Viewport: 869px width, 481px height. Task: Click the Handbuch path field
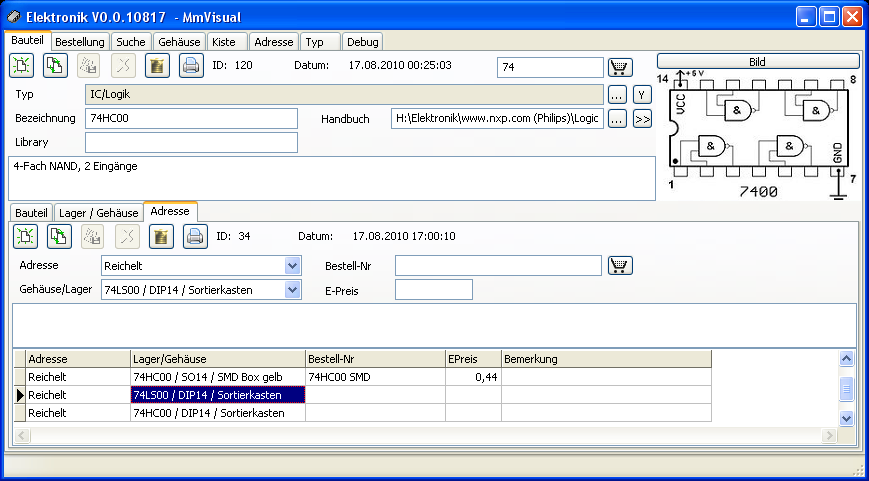point(497,118)
